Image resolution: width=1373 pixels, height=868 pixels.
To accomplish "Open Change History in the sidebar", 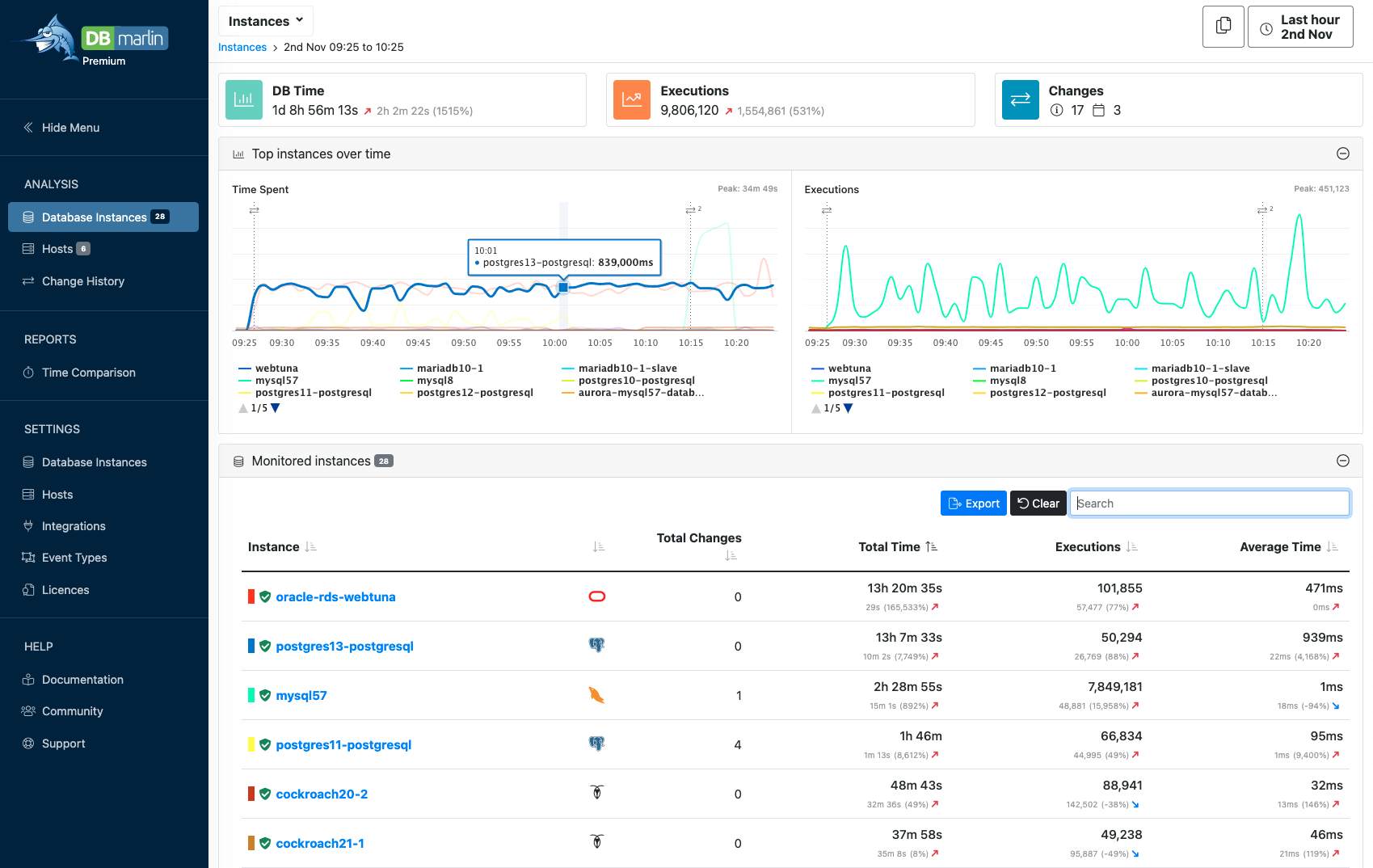I will [x=74, y=281].
